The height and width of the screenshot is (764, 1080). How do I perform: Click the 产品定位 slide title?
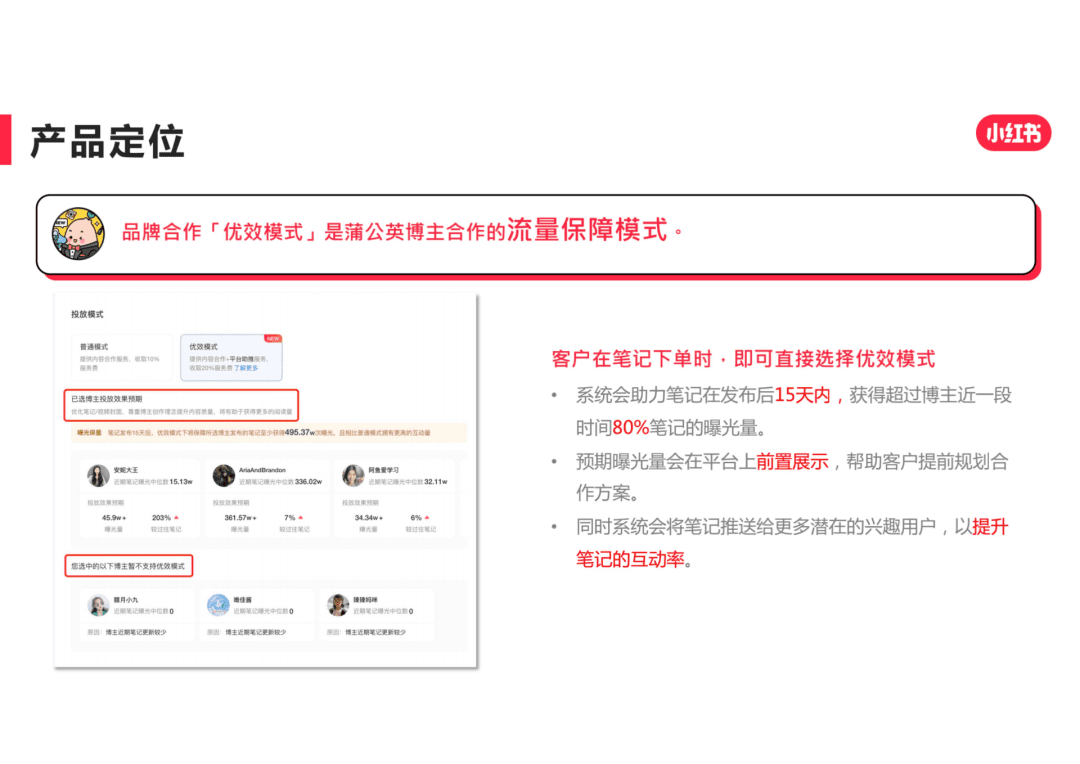point(107,141)
